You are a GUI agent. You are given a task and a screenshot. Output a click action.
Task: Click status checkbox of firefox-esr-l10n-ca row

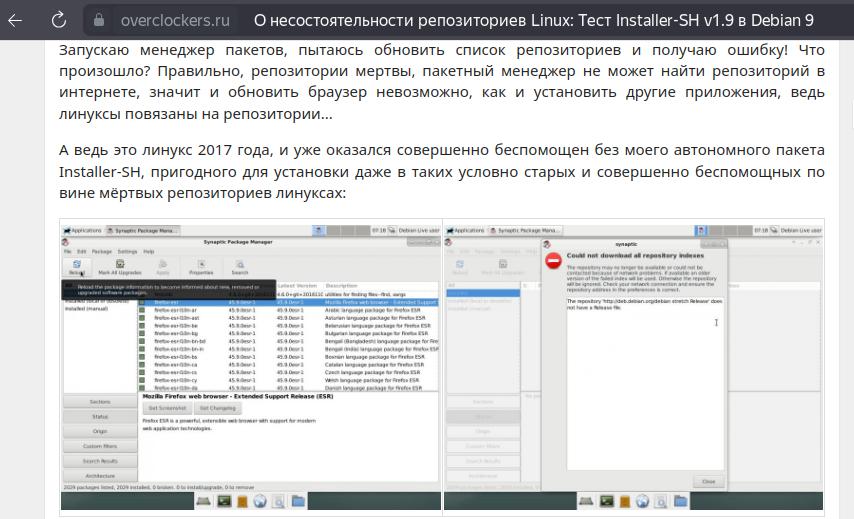coord(142,364)
